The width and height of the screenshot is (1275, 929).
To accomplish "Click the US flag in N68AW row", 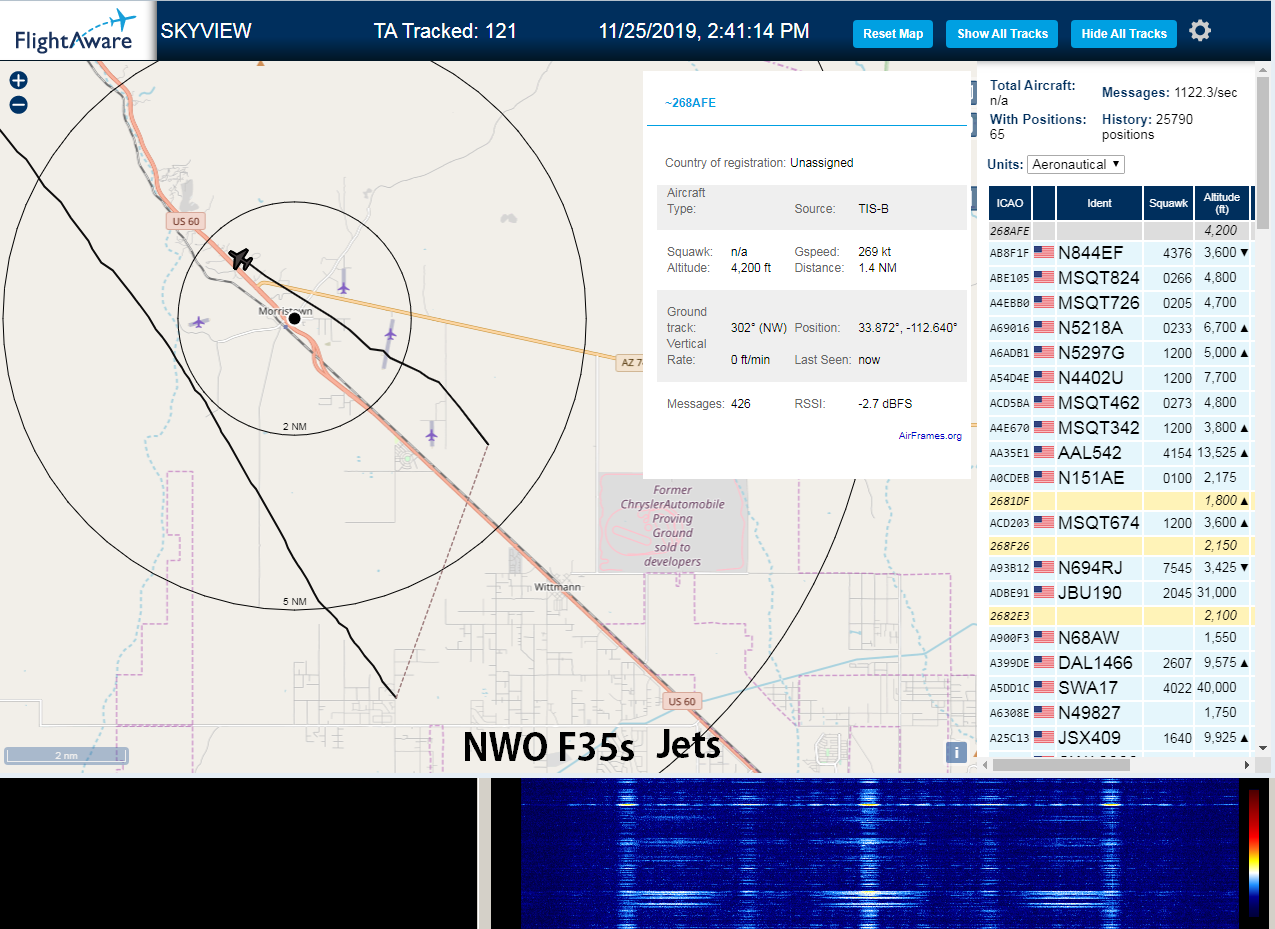I will tap(1044, 638).
